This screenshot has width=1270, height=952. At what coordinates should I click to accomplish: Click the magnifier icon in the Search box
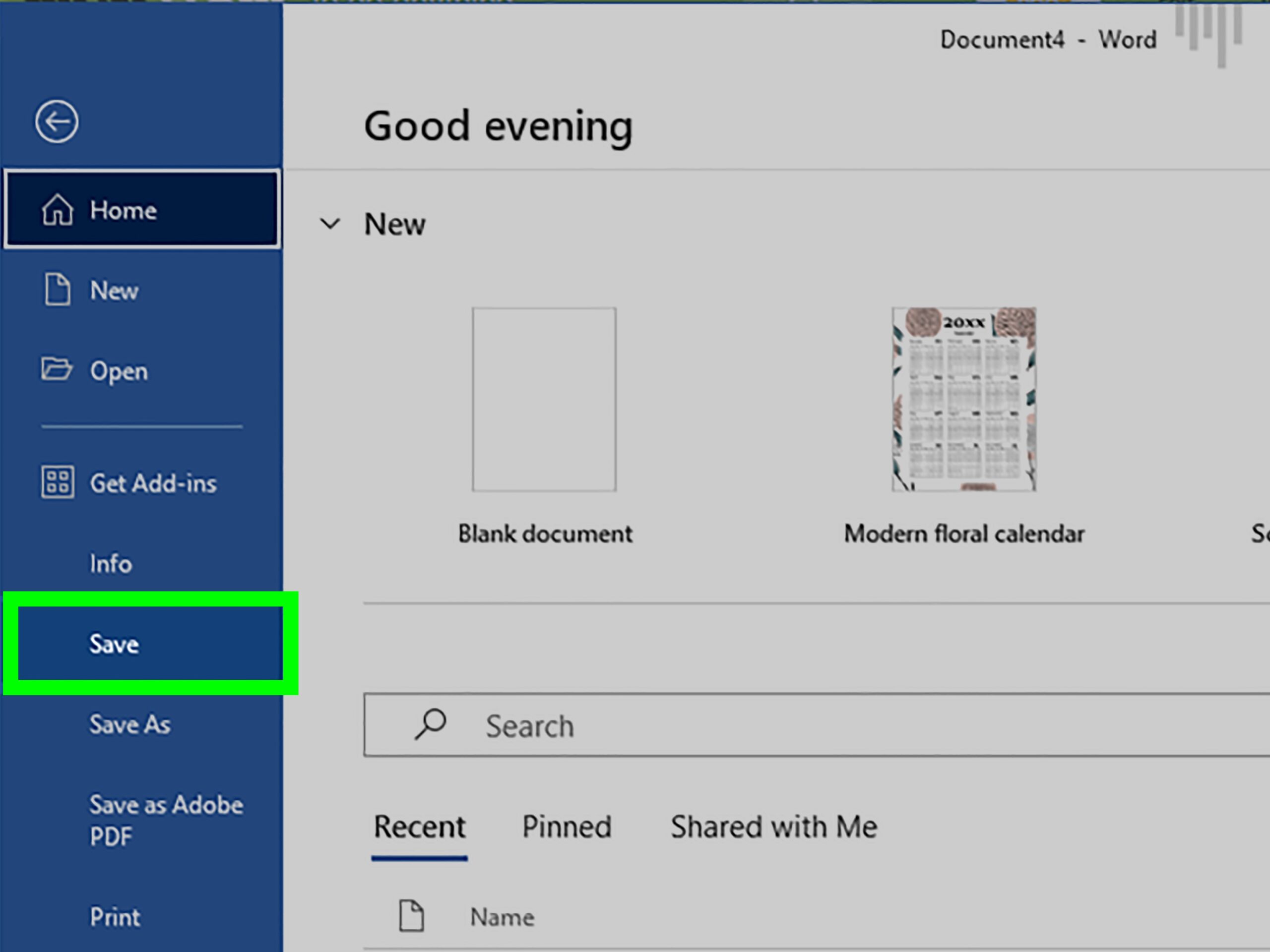431,725
